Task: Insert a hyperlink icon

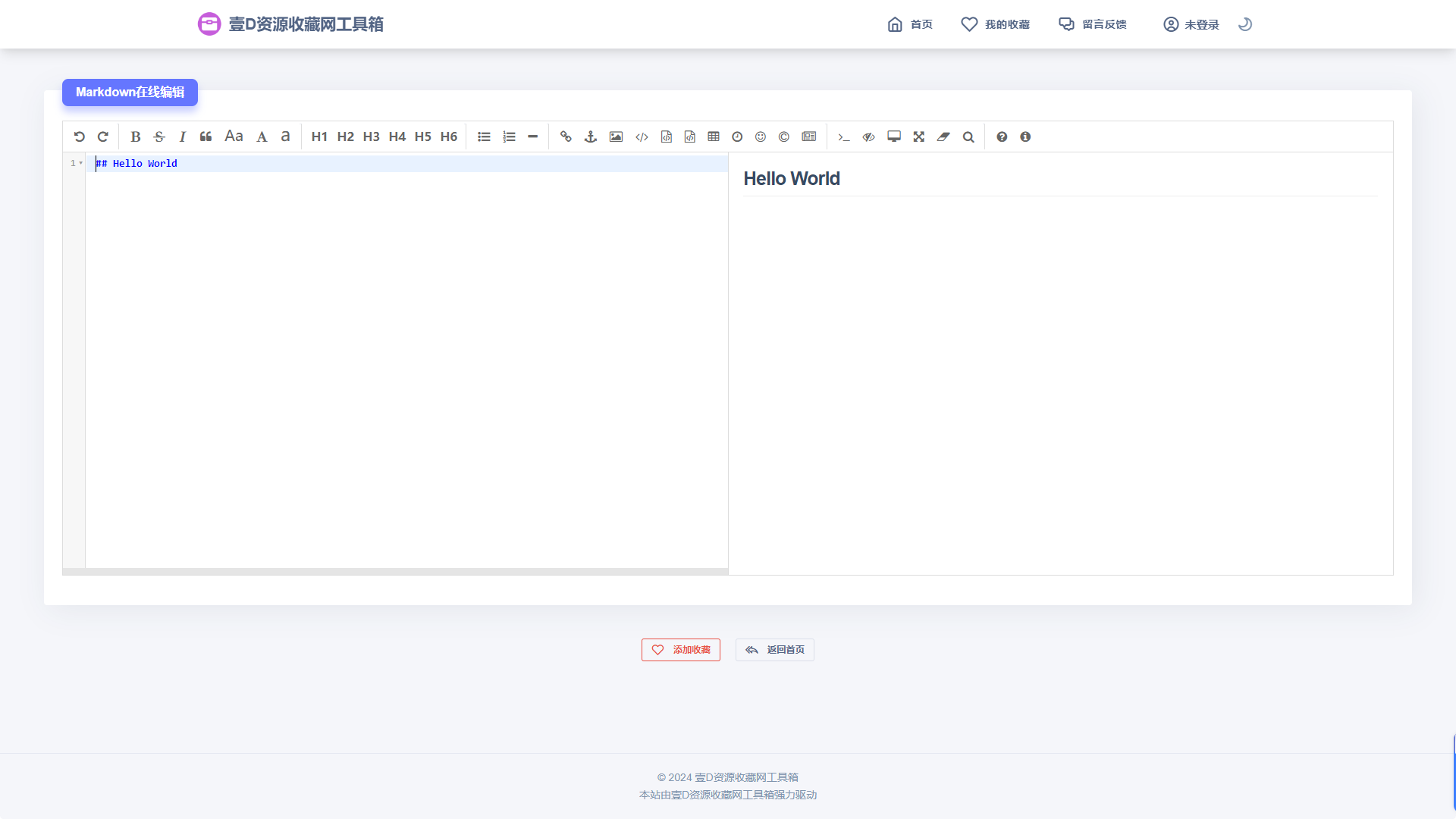Action: point(566,136)
